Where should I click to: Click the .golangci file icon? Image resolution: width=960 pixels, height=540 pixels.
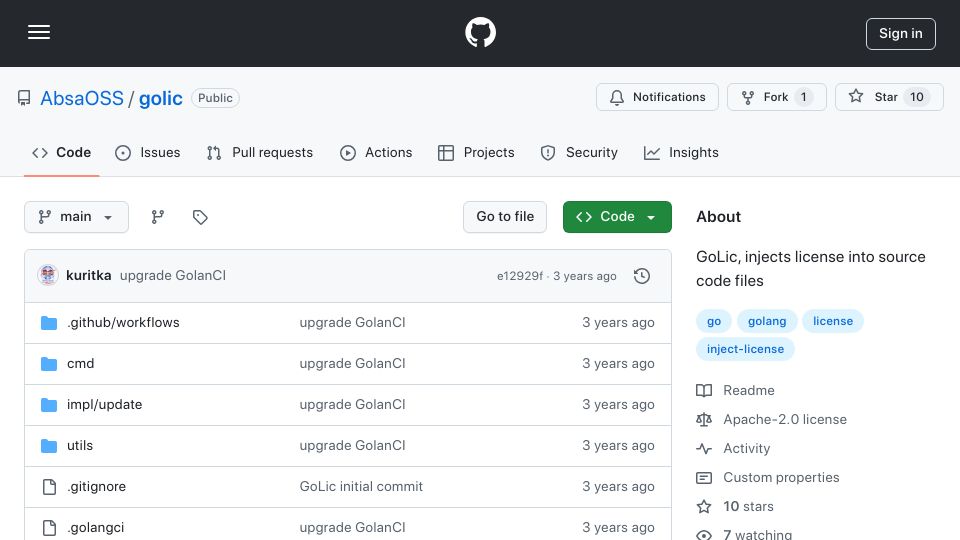coord(50,528)
